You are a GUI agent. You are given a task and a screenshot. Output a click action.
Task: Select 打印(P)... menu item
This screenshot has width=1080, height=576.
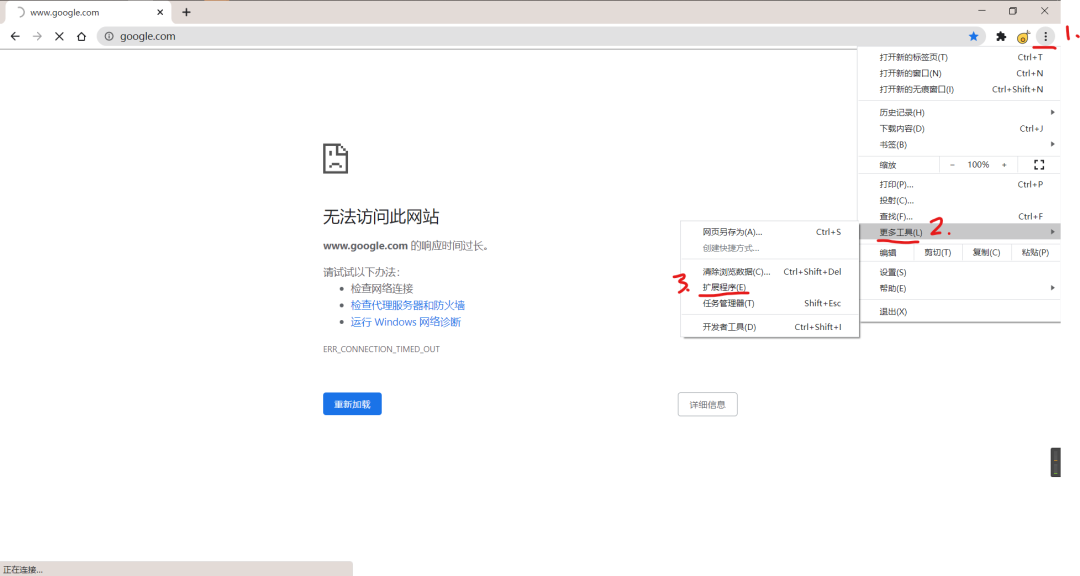(x=959, y=185)
